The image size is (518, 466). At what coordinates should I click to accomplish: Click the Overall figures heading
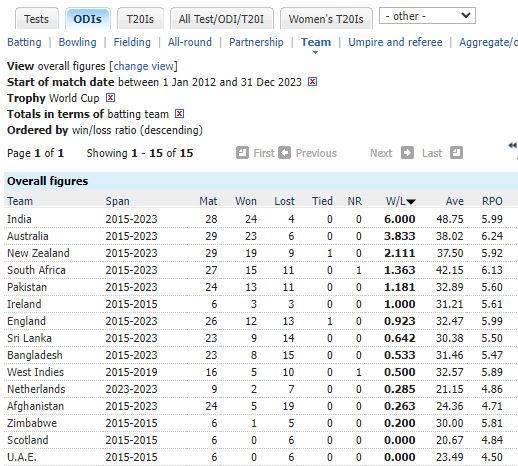coord(47,181)
